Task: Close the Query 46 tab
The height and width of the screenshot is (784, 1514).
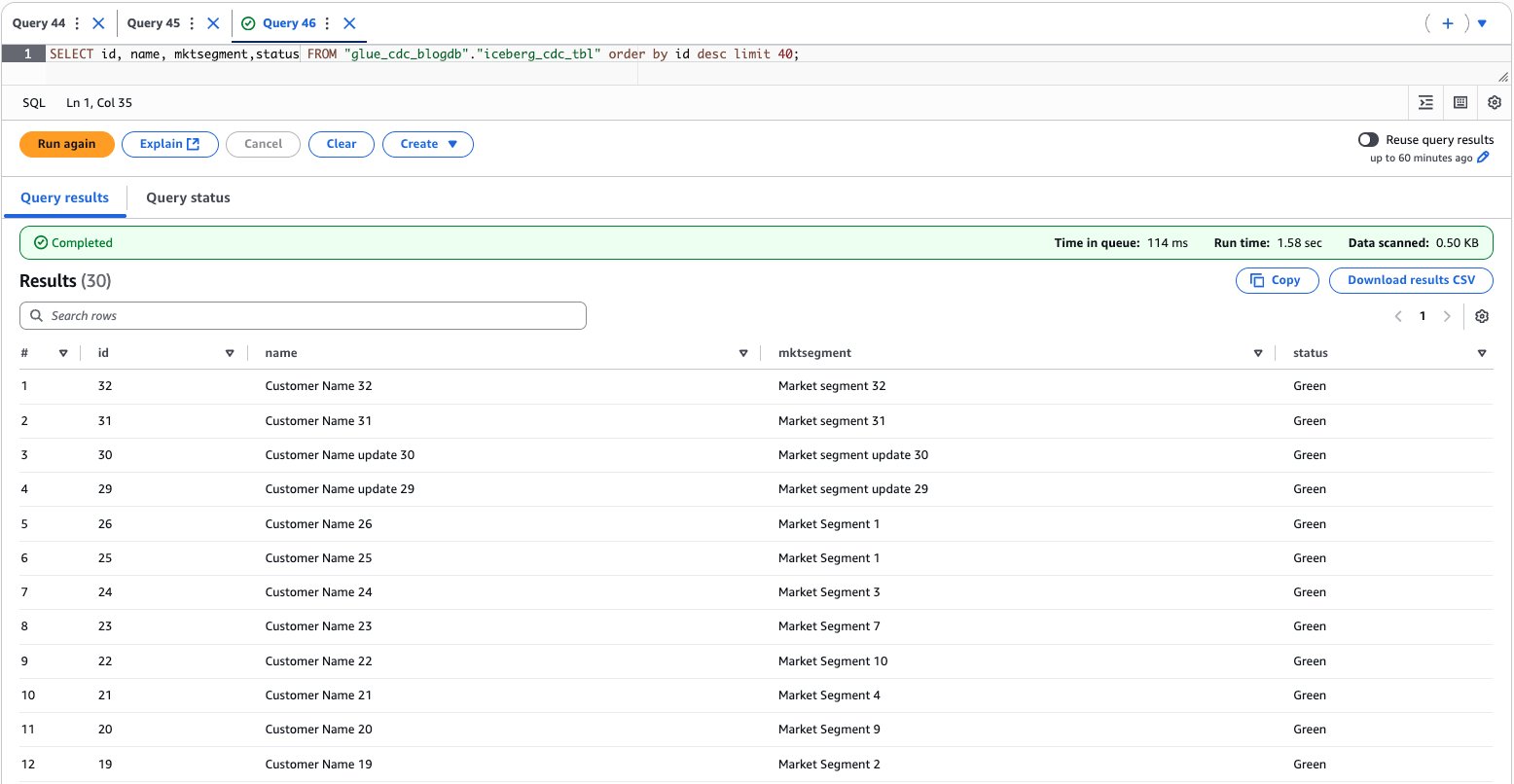Action: pos(349,23)
